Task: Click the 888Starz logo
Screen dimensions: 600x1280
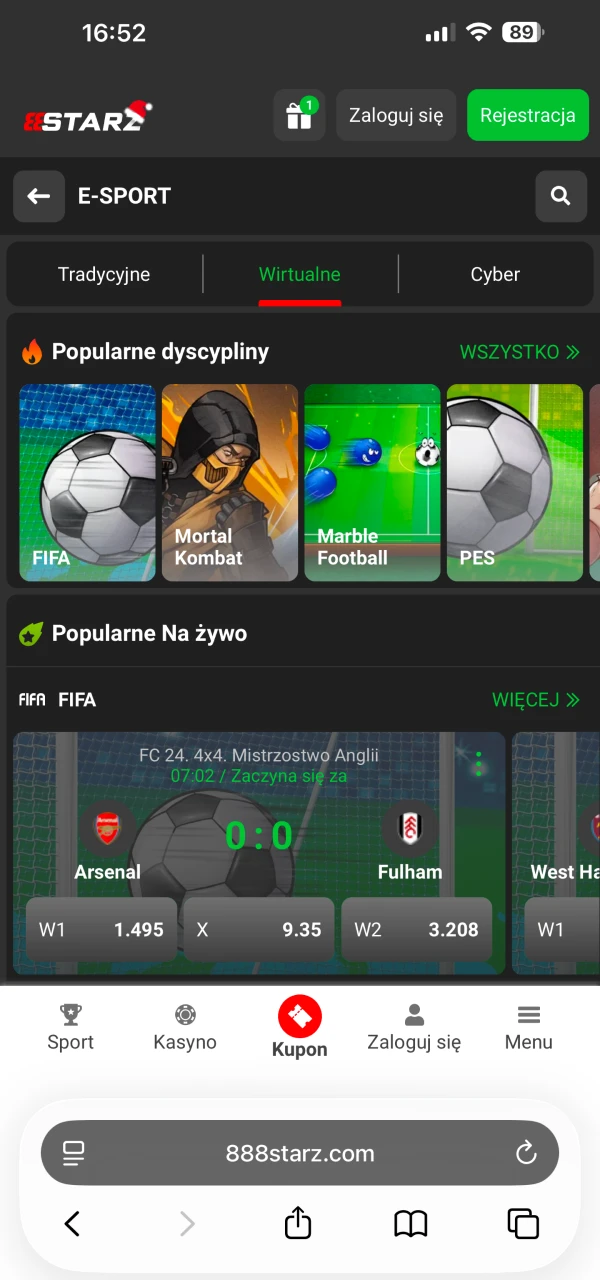Action: [88, 117]
